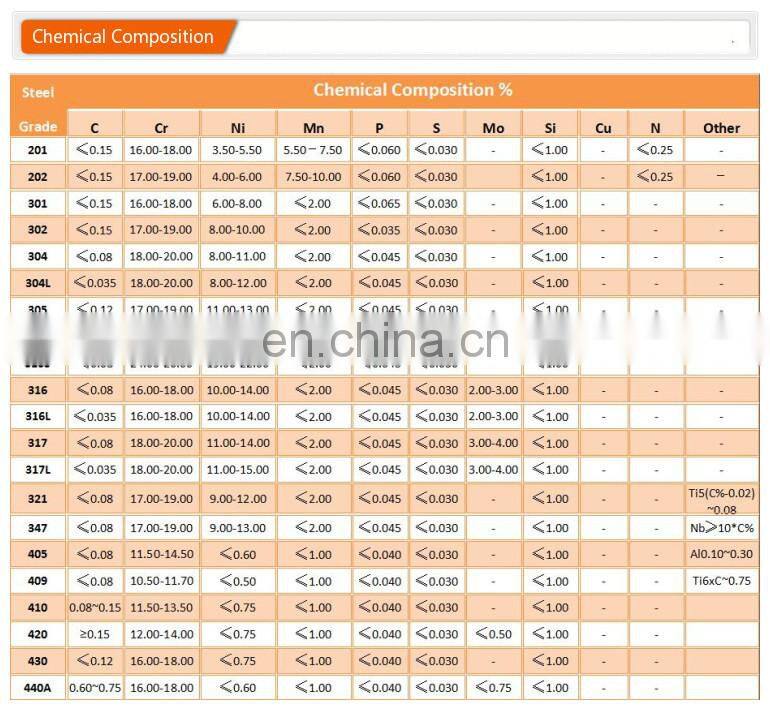The width and height of the screenshot is (770, 710).
Task: Choose the Mn column header
Action: tap(312, 127)
